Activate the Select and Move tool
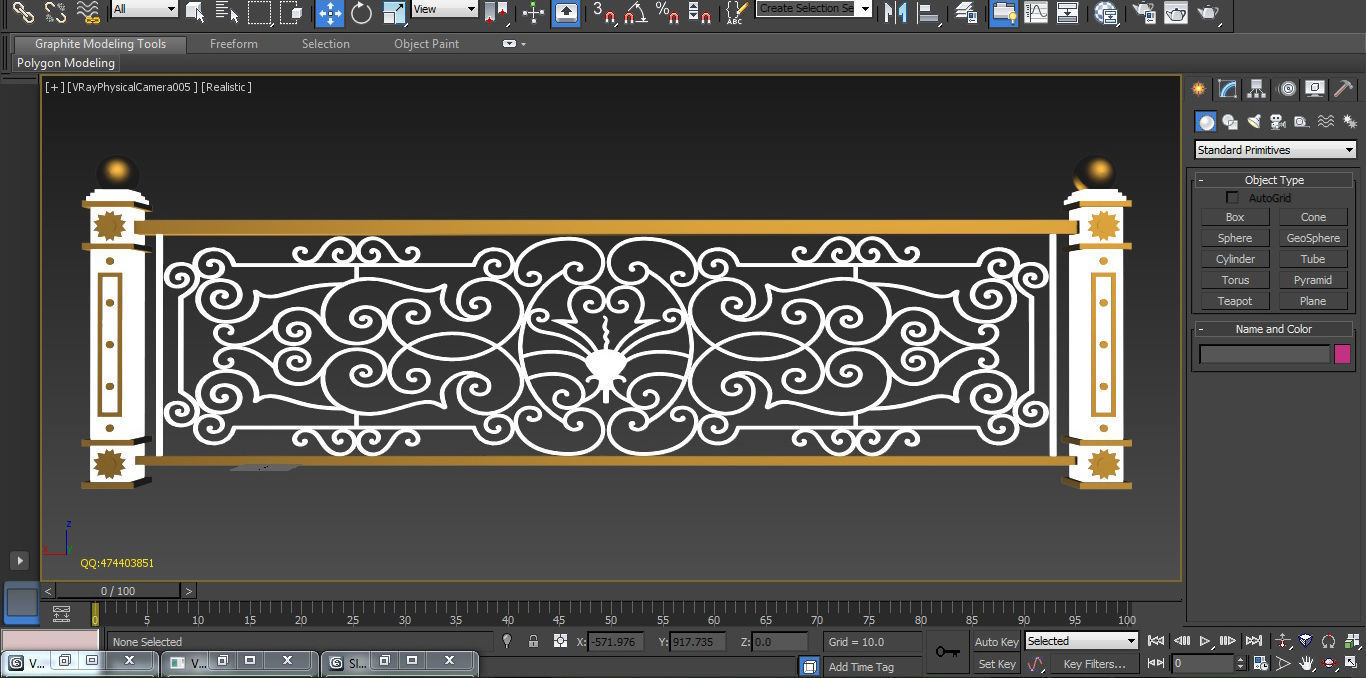Image resolution: width=1366 pixels, height=678 pixels. 330,12
